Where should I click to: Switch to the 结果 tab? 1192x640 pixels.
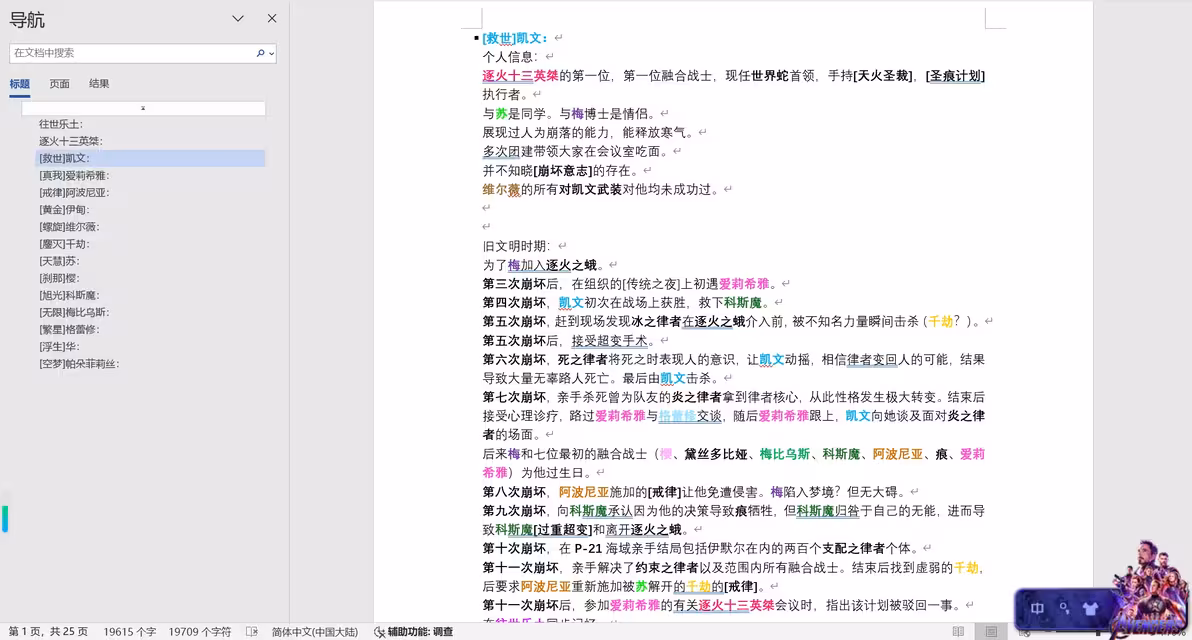[x=99, y=84]
